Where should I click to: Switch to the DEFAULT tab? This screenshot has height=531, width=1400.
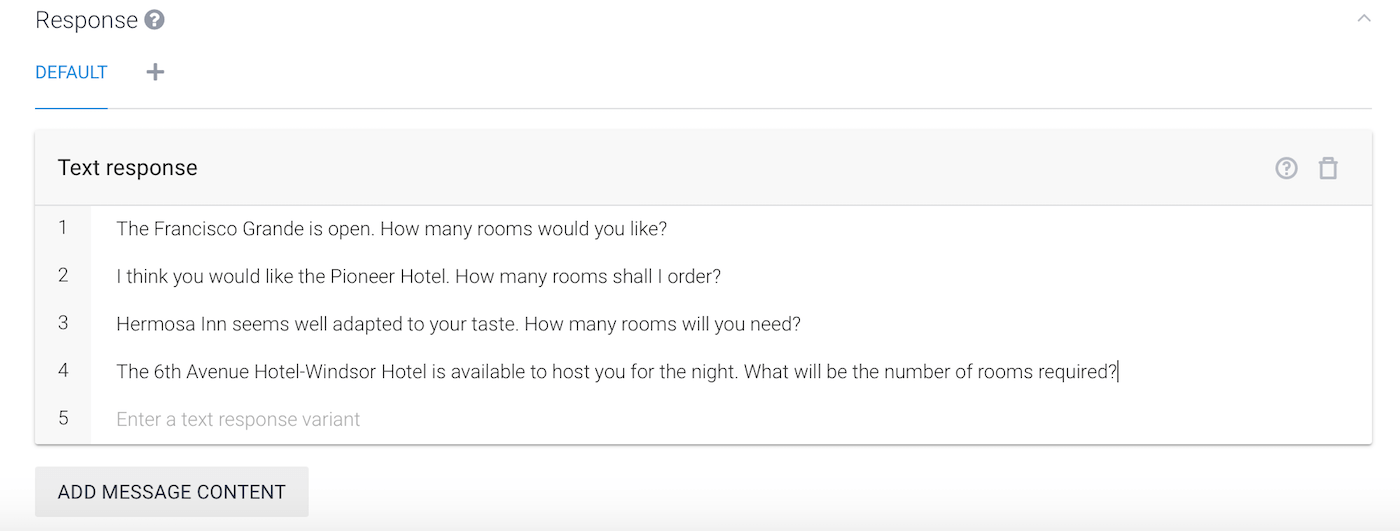(71, 72)
